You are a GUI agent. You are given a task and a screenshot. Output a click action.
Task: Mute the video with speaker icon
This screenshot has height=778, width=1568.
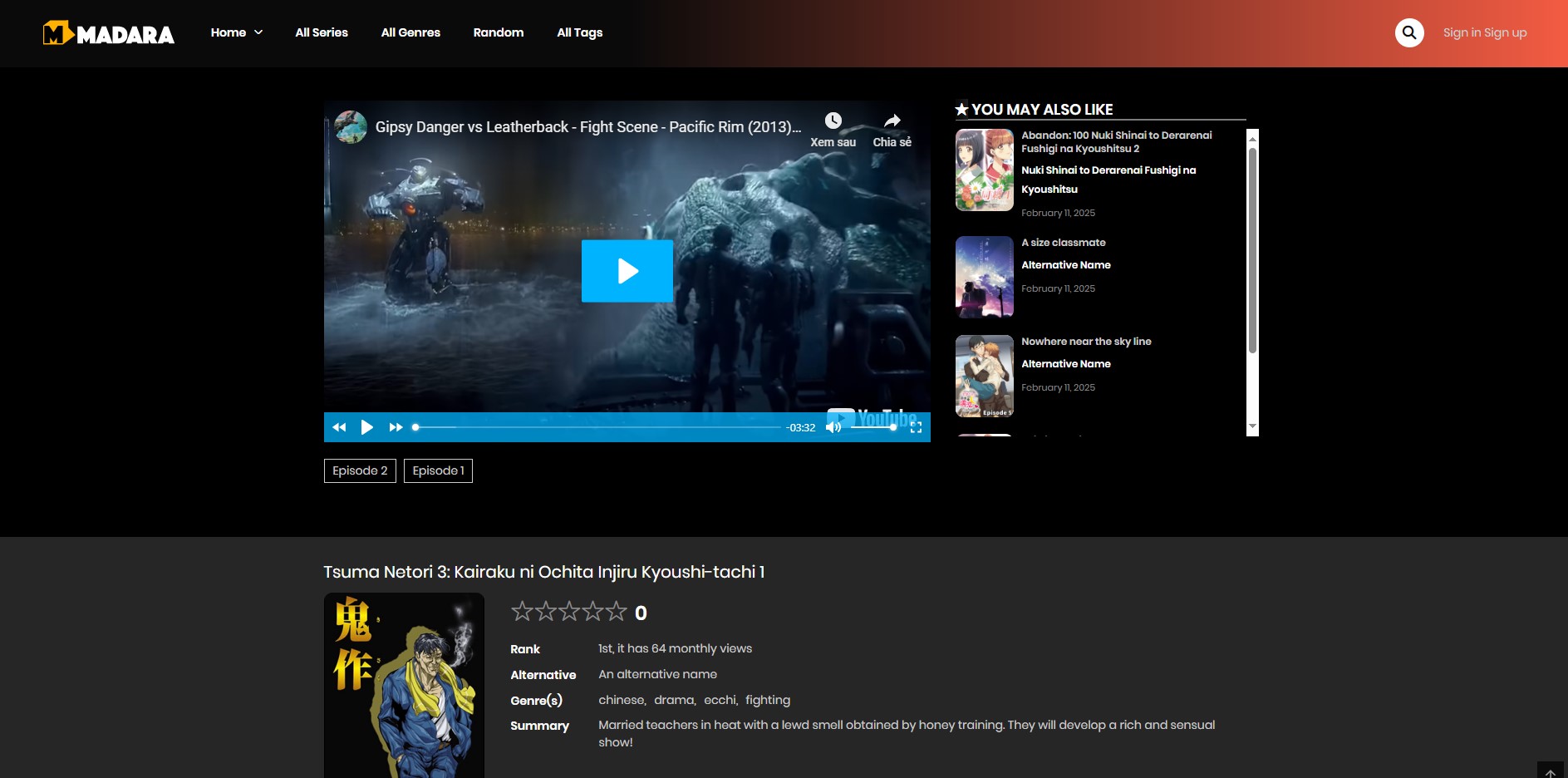833,427
